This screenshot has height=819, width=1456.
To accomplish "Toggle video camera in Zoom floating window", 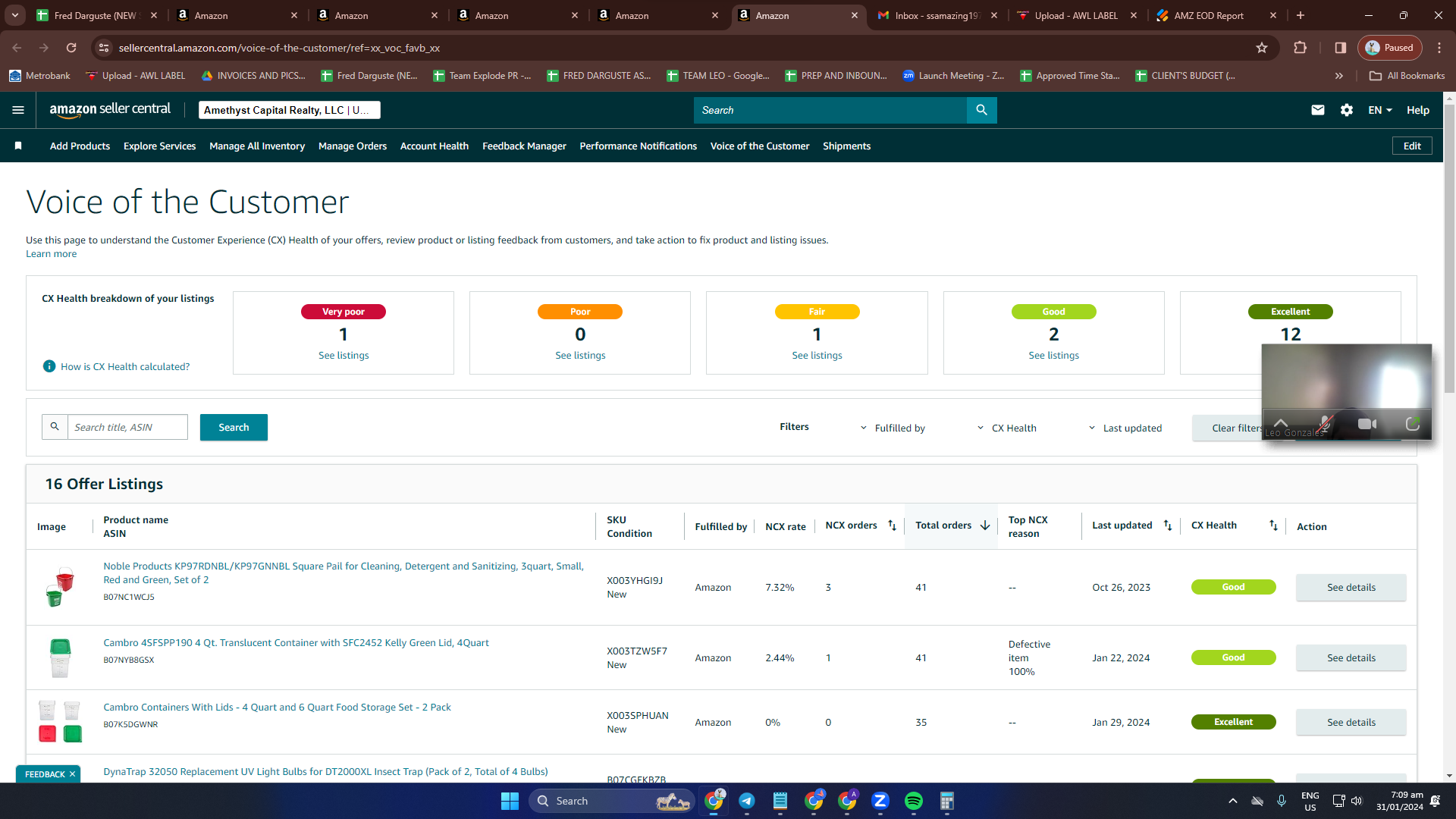I will tap(1367, 424).
